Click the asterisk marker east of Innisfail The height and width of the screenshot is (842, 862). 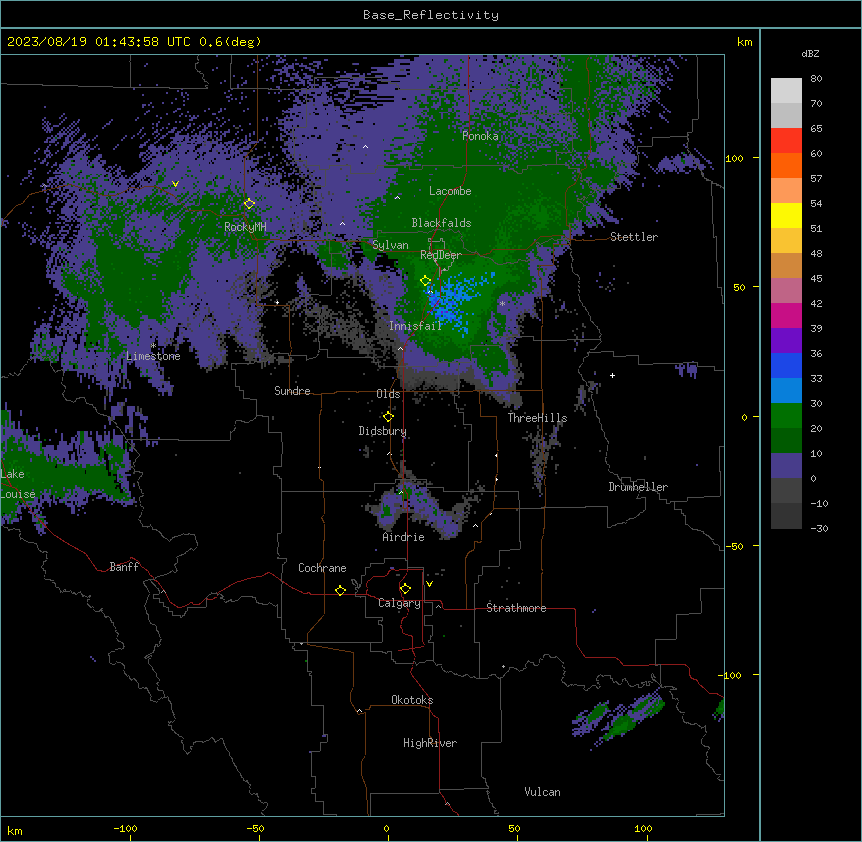click(x=502, y=303)
